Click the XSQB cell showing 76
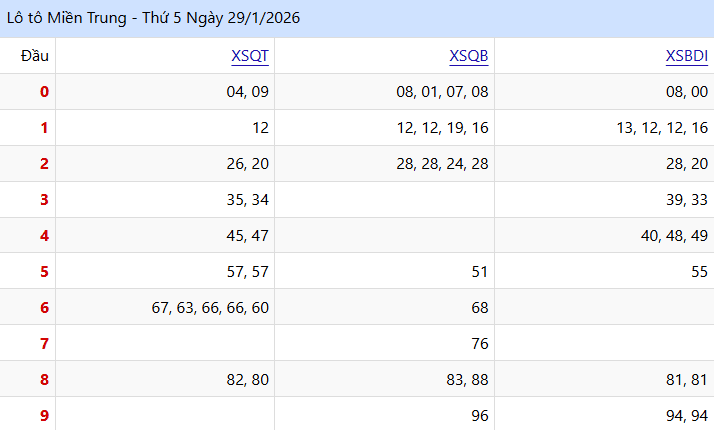This screenshot has width=714, height=430. click(x=479, y=344)
